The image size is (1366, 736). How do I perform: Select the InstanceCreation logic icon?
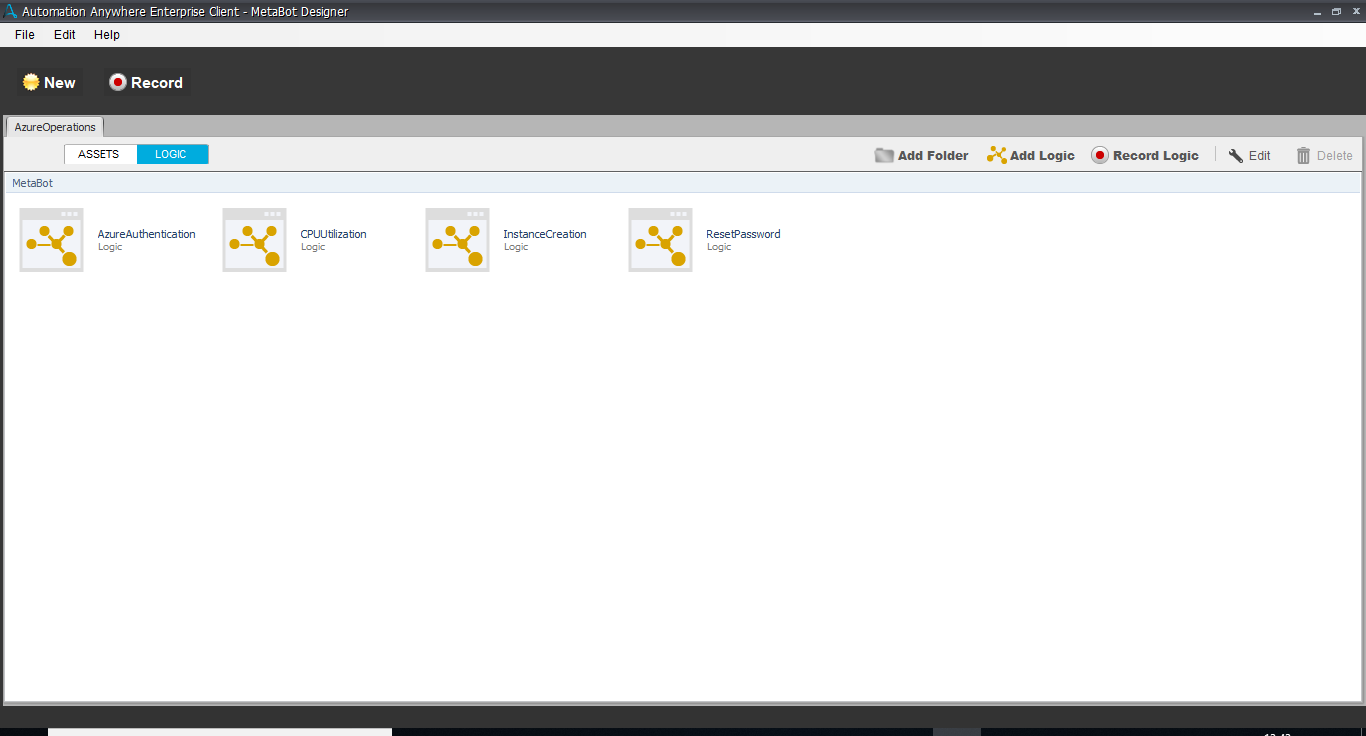coord(458,240)
